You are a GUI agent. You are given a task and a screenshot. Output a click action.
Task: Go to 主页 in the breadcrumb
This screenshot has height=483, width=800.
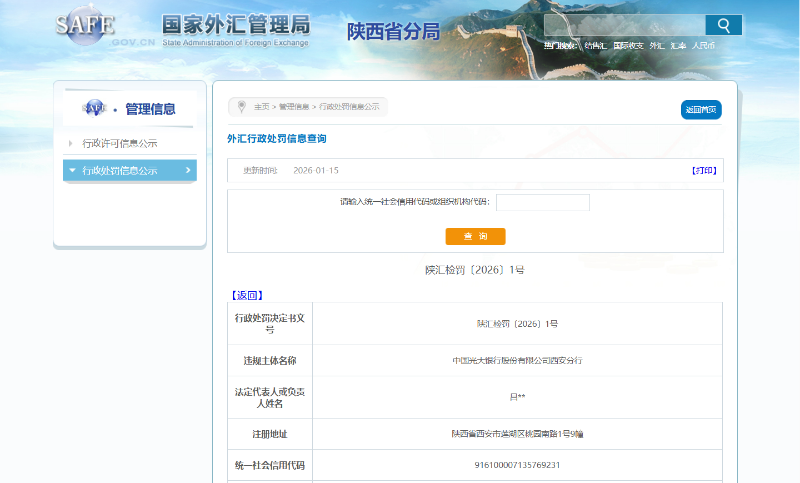click(x=261, y=106)
